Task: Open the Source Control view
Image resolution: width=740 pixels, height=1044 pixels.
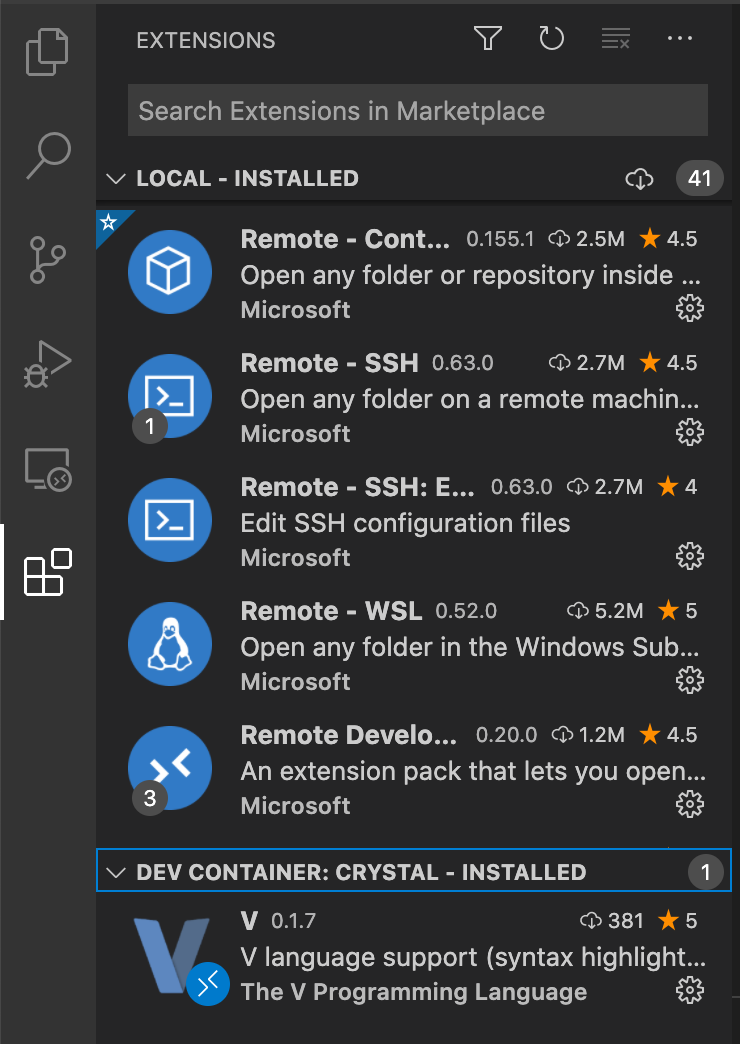Action: (47, 260)
